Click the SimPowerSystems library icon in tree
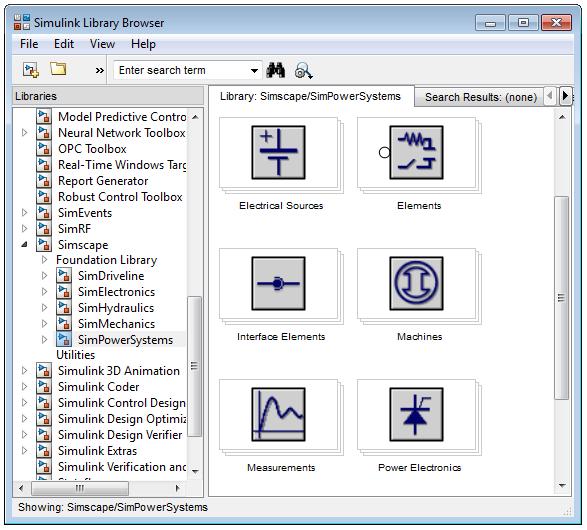587x530 pixels. (64, 339)
